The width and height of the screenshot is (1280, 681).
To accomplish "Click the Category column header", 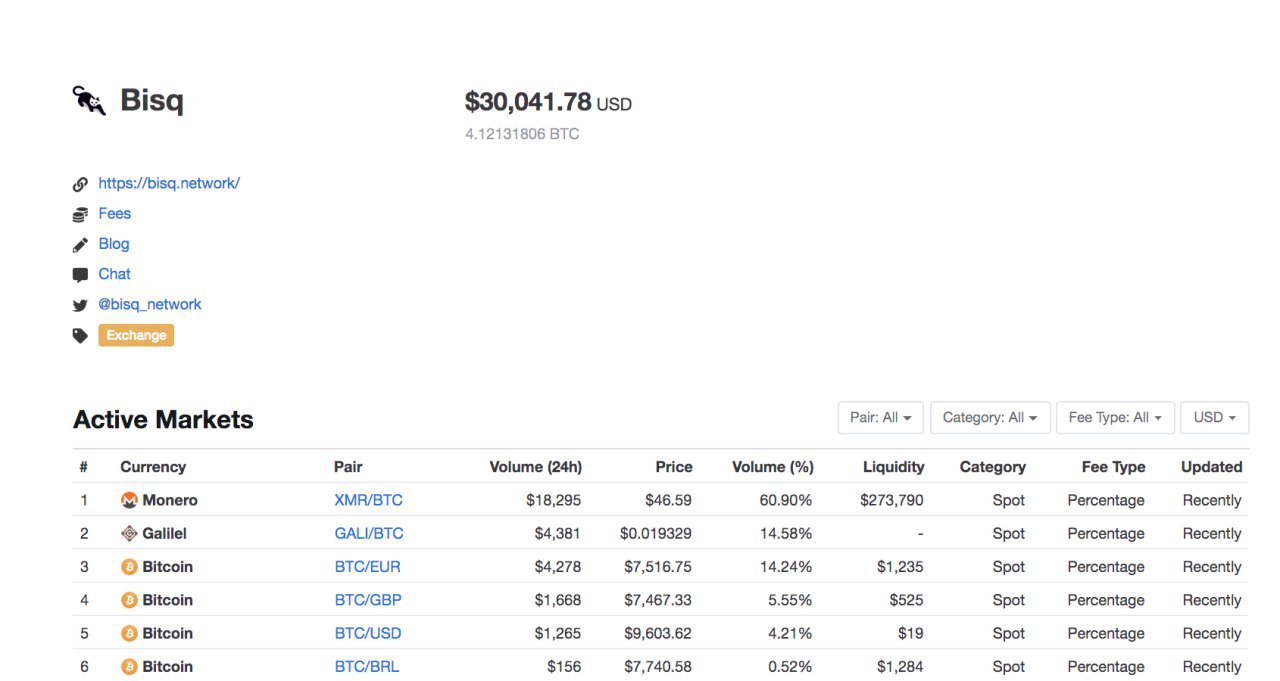I will pyautogui.click(x=993, y=467).
